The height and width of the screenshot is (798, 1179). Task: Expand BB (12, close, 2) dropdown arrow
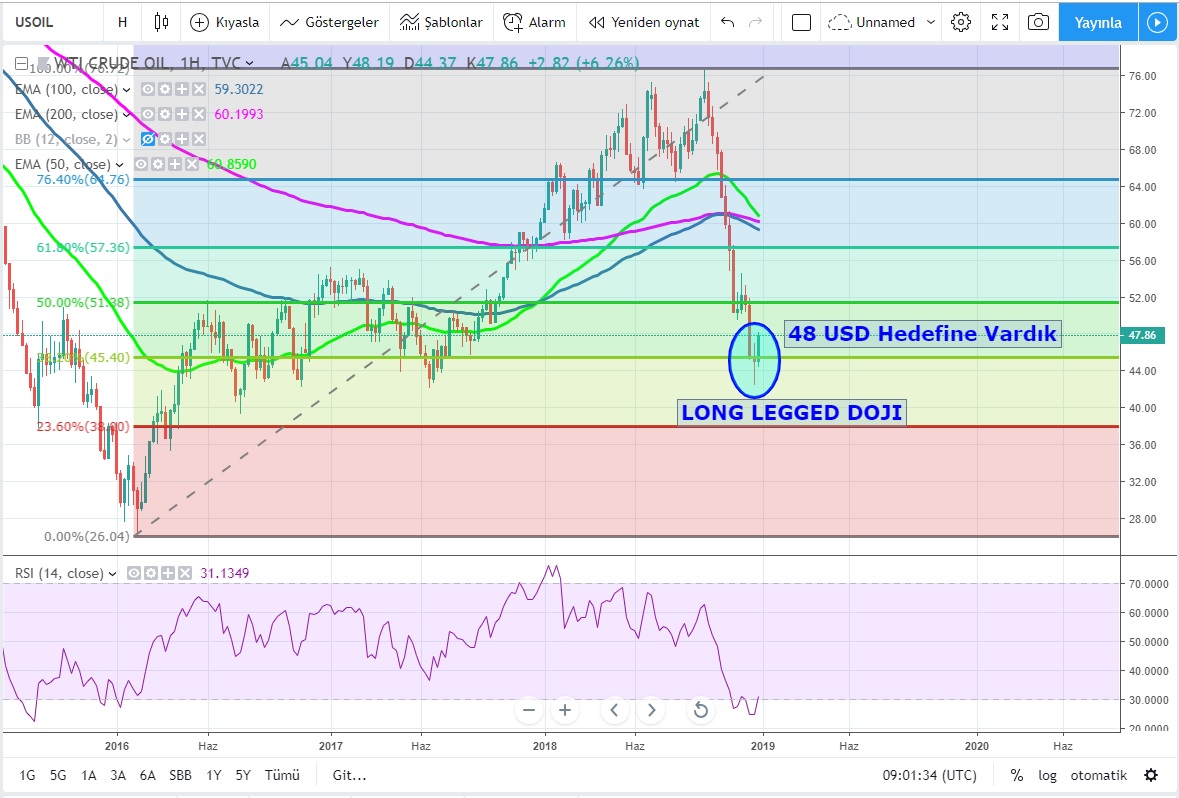point(126,139)
